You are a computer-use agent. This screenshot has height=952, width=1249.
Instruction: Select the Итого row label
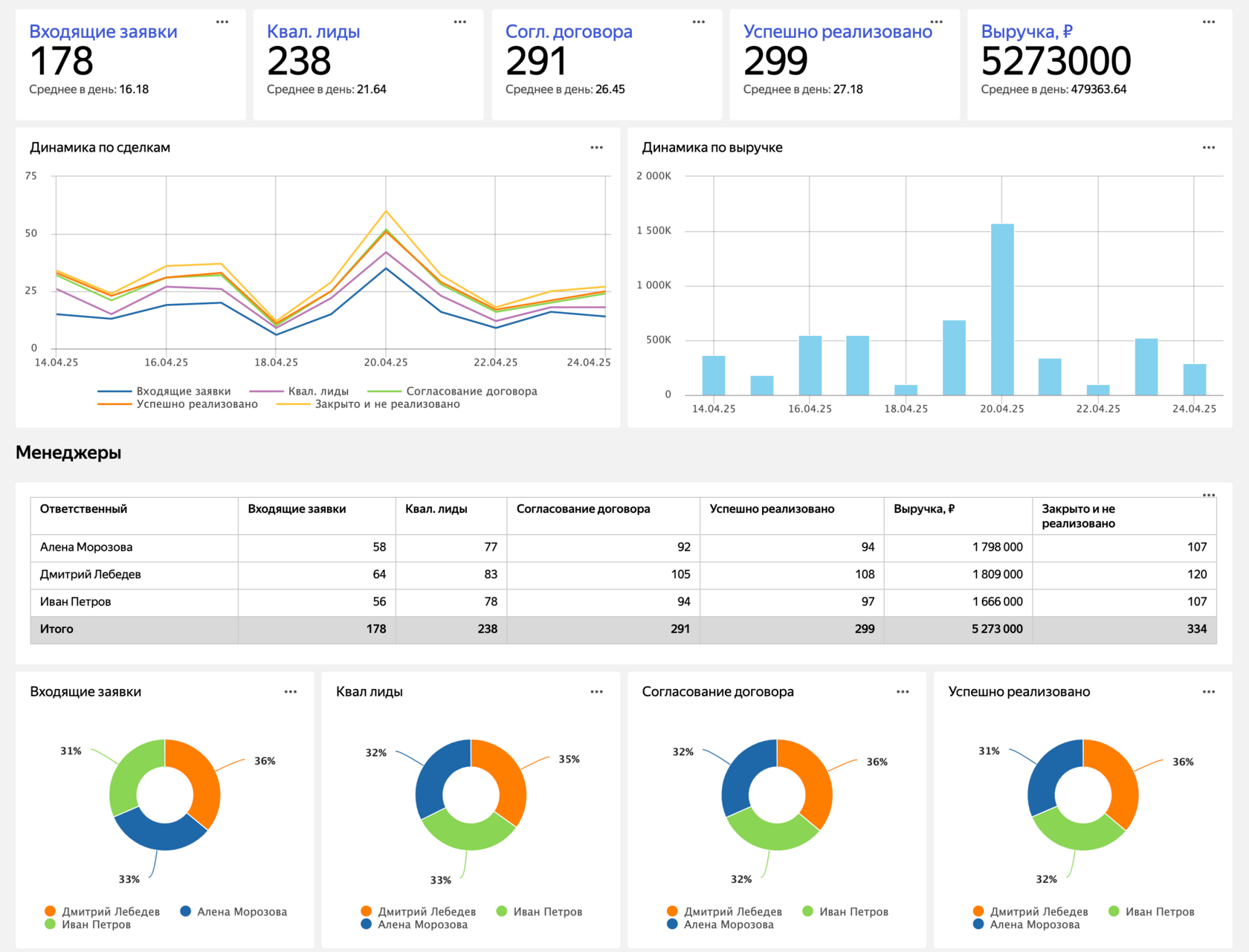57,629
